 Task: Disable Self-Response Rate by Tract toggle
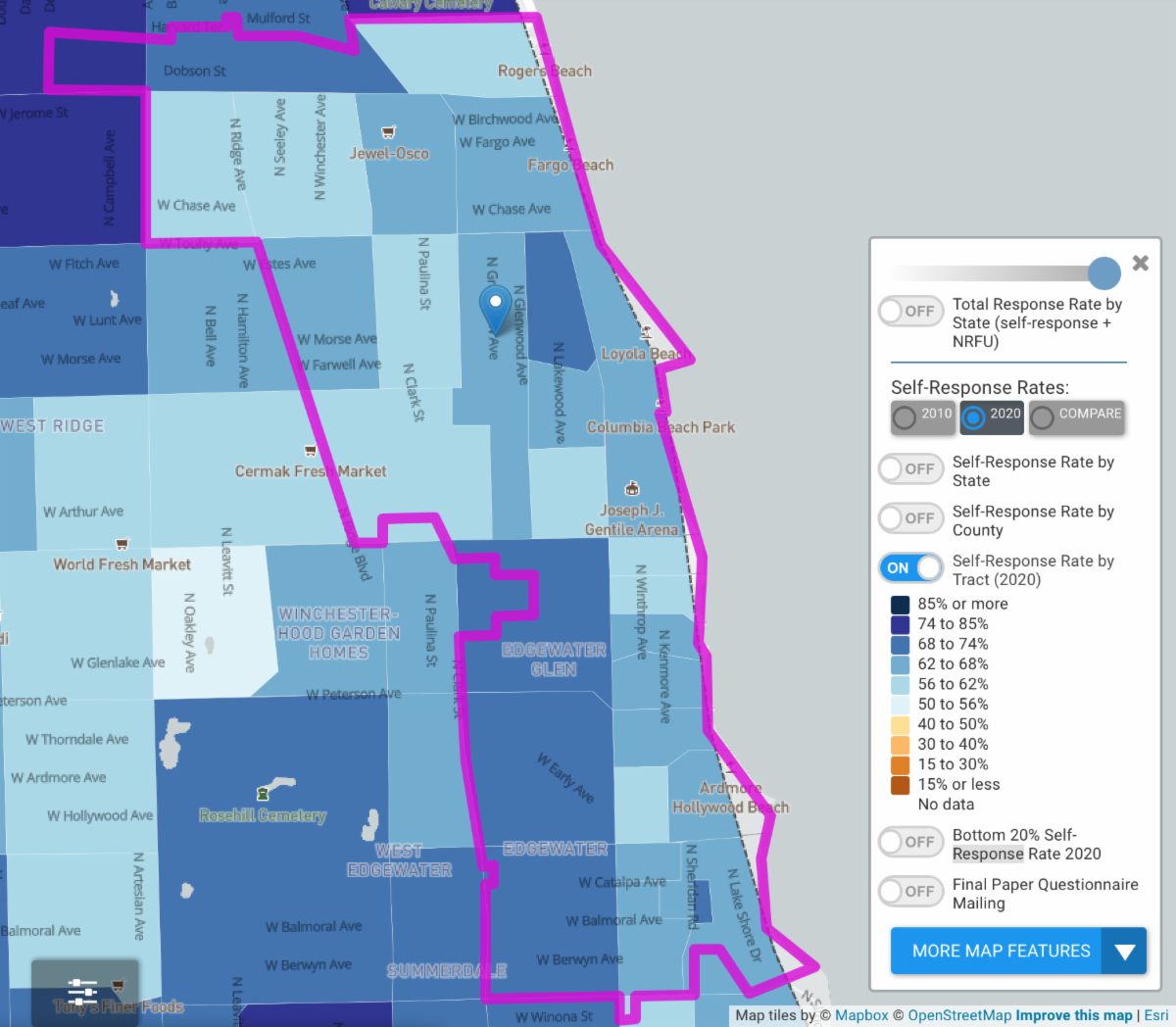(x=910, y=568)
